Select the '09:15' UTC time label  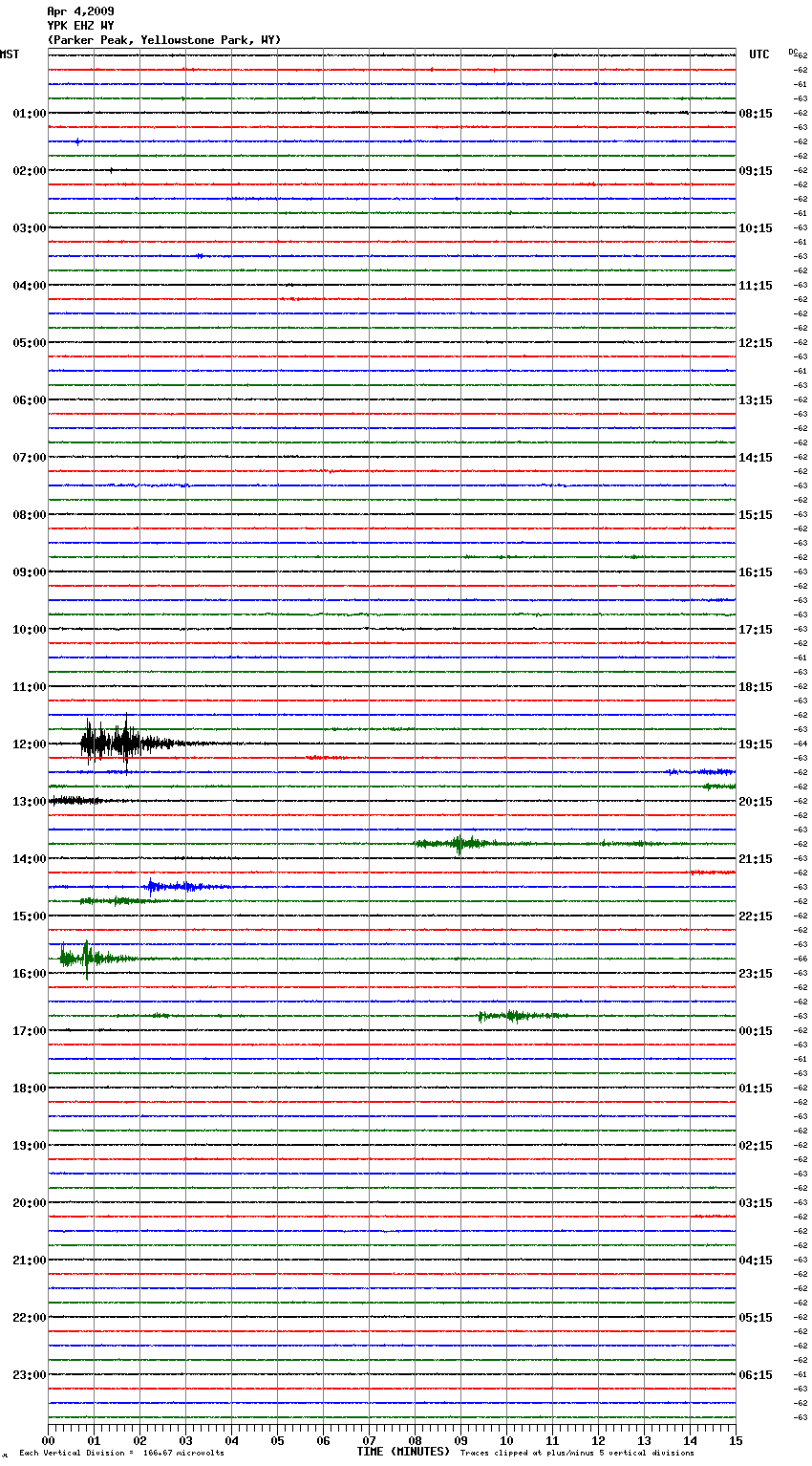point(756,171)
